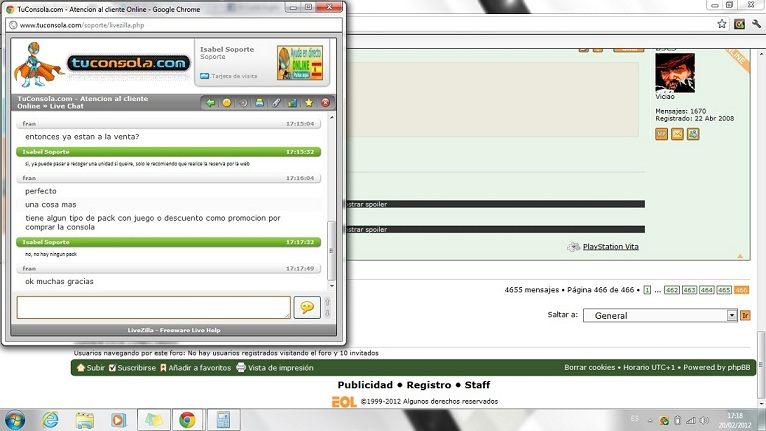
Task: Go to forum page 462
Action: pos(672,290)
